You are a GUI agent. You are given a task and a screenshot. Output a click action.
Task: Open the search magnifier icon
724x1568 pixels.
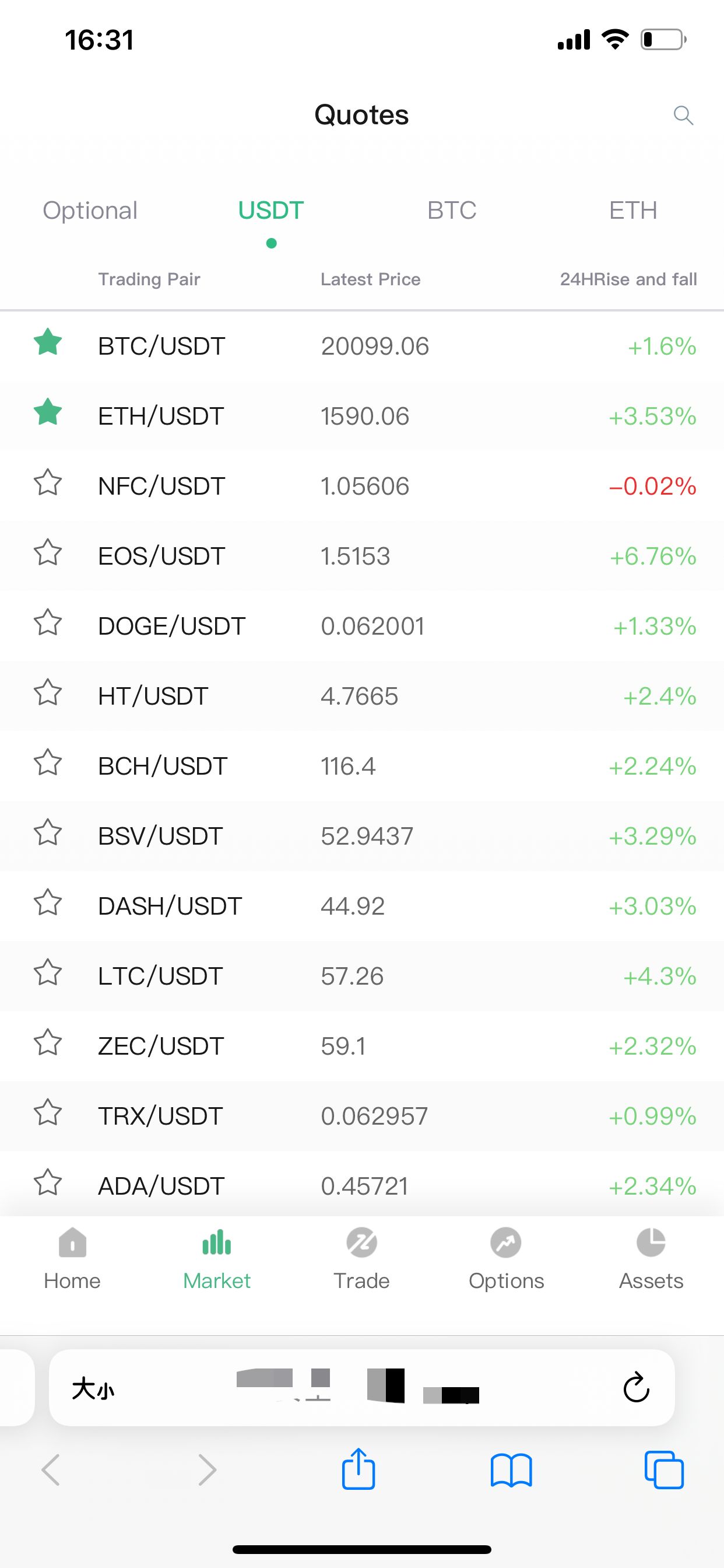683,115
